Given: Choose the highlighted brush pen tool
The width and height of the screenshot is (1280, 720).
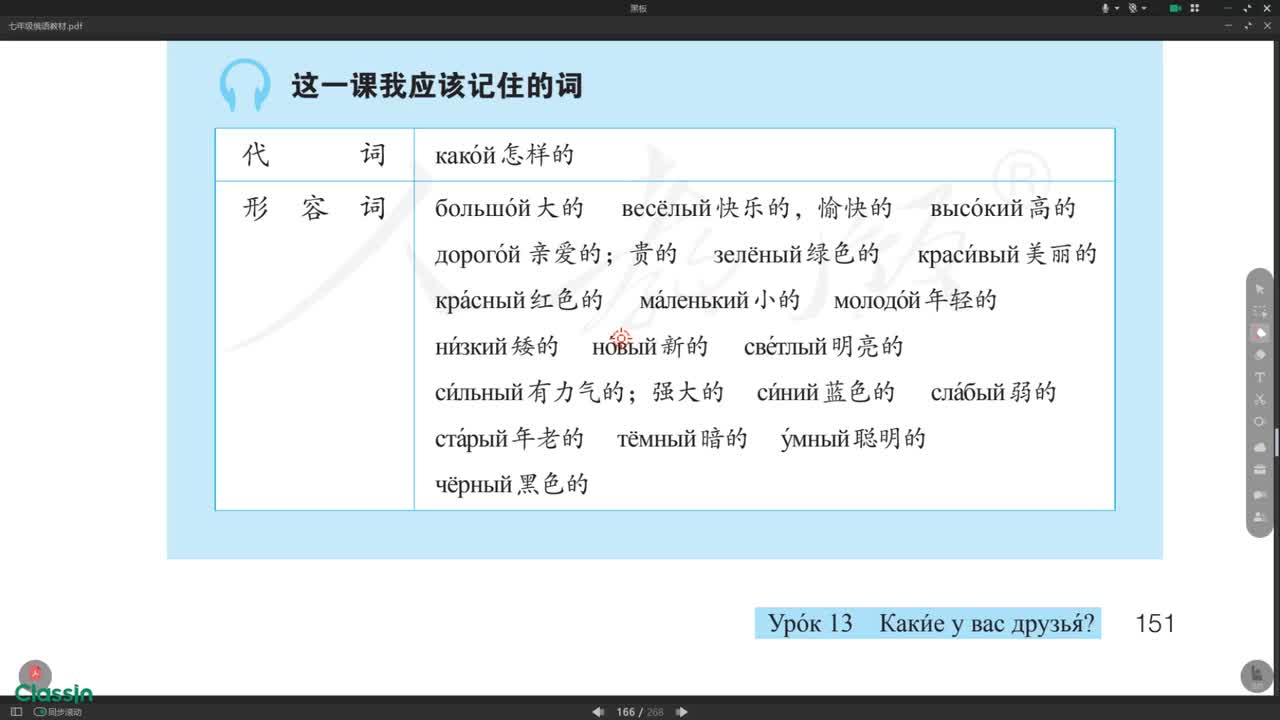Looking at the screenshot, I should click(1260, 333).
